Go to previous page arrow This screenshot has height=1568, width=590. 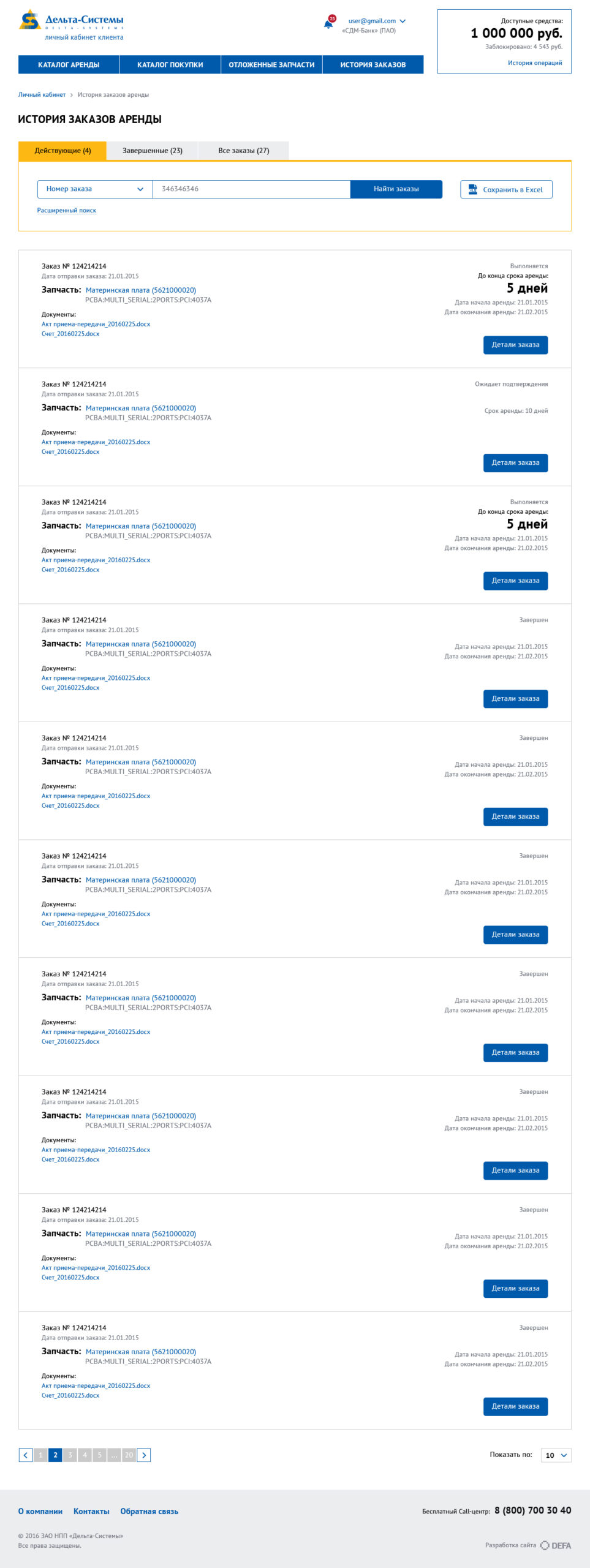pos(26,1455)
